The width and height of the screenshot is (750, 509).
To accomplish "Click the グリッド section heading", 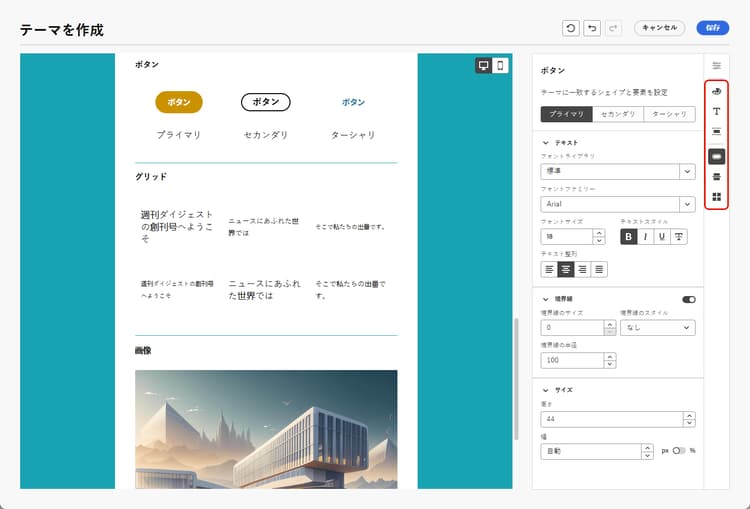I will click(151, 177).
